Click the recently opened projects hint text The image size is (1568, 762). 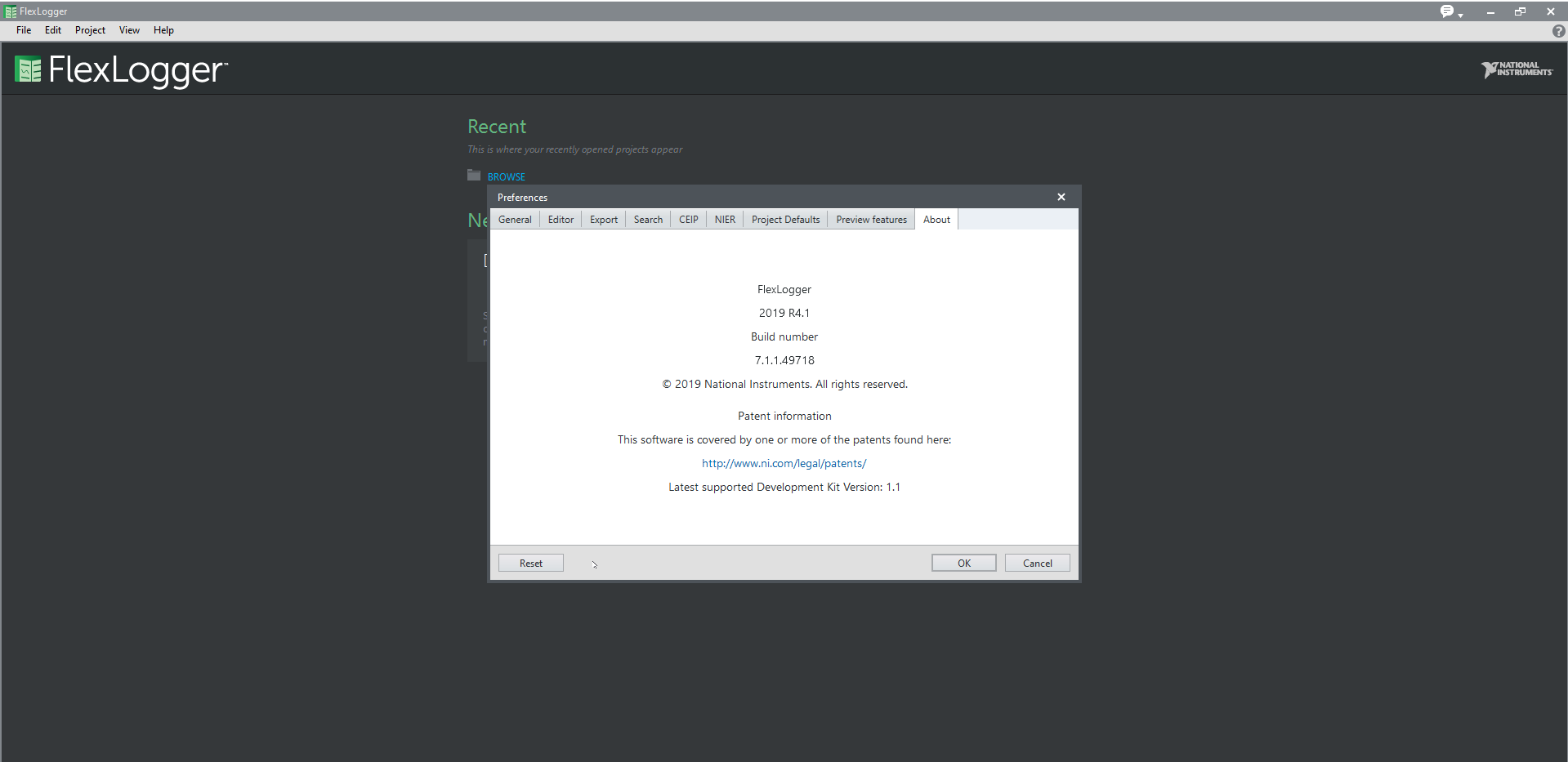click(574, 149)
